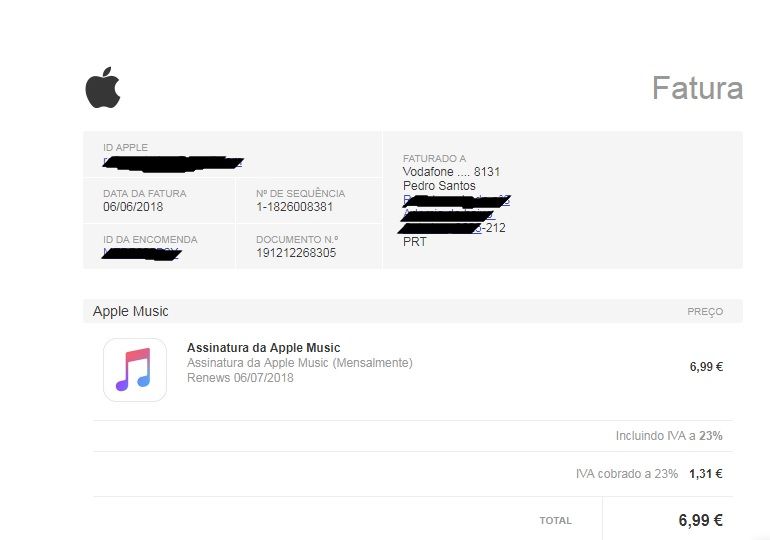Click the name Pedro Santos
The width and height of the screenshot is (770, 540).
click(x=439, y=186)
